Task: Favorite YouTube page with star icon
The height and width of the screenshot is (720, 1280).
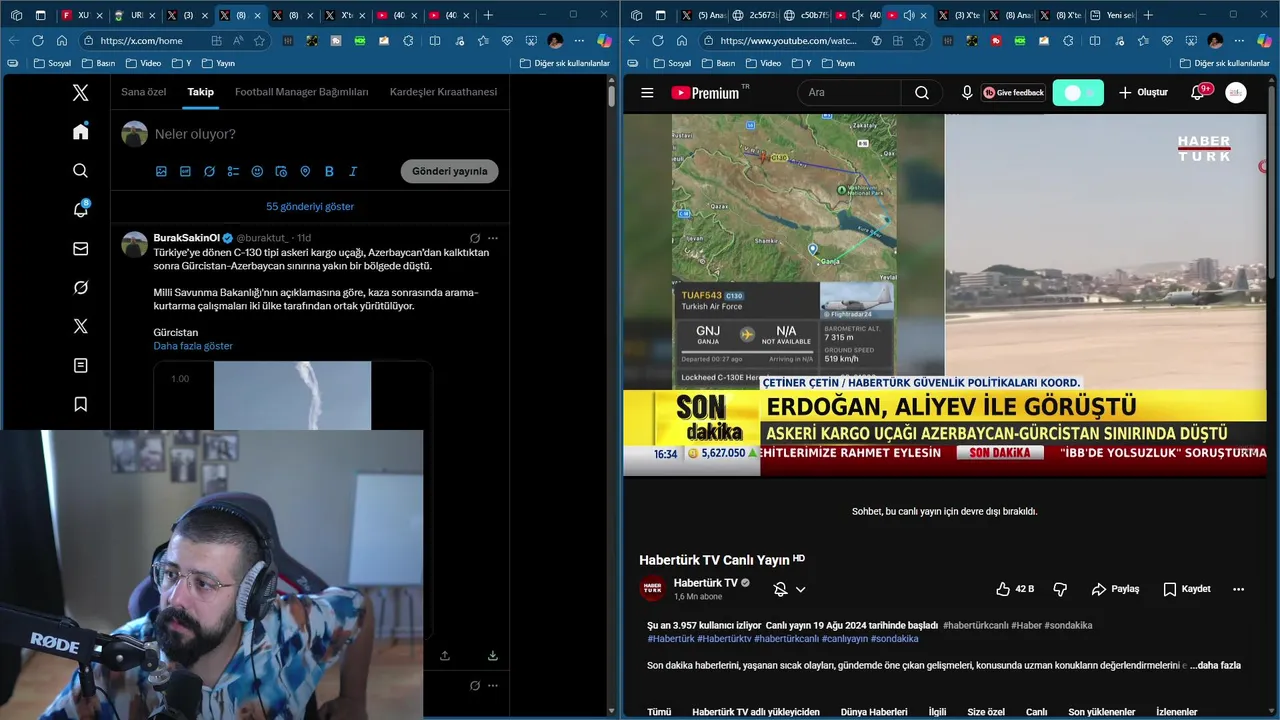Action: (x=919, y=41)
